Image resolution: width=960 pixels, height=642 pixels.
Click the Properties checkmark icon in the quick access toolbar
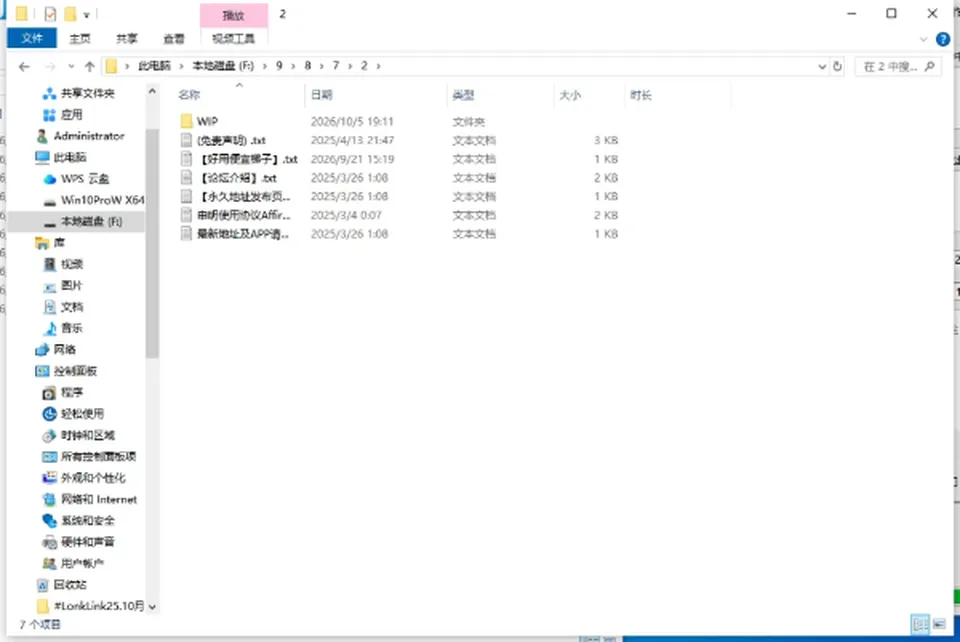(x=50, y=13)
